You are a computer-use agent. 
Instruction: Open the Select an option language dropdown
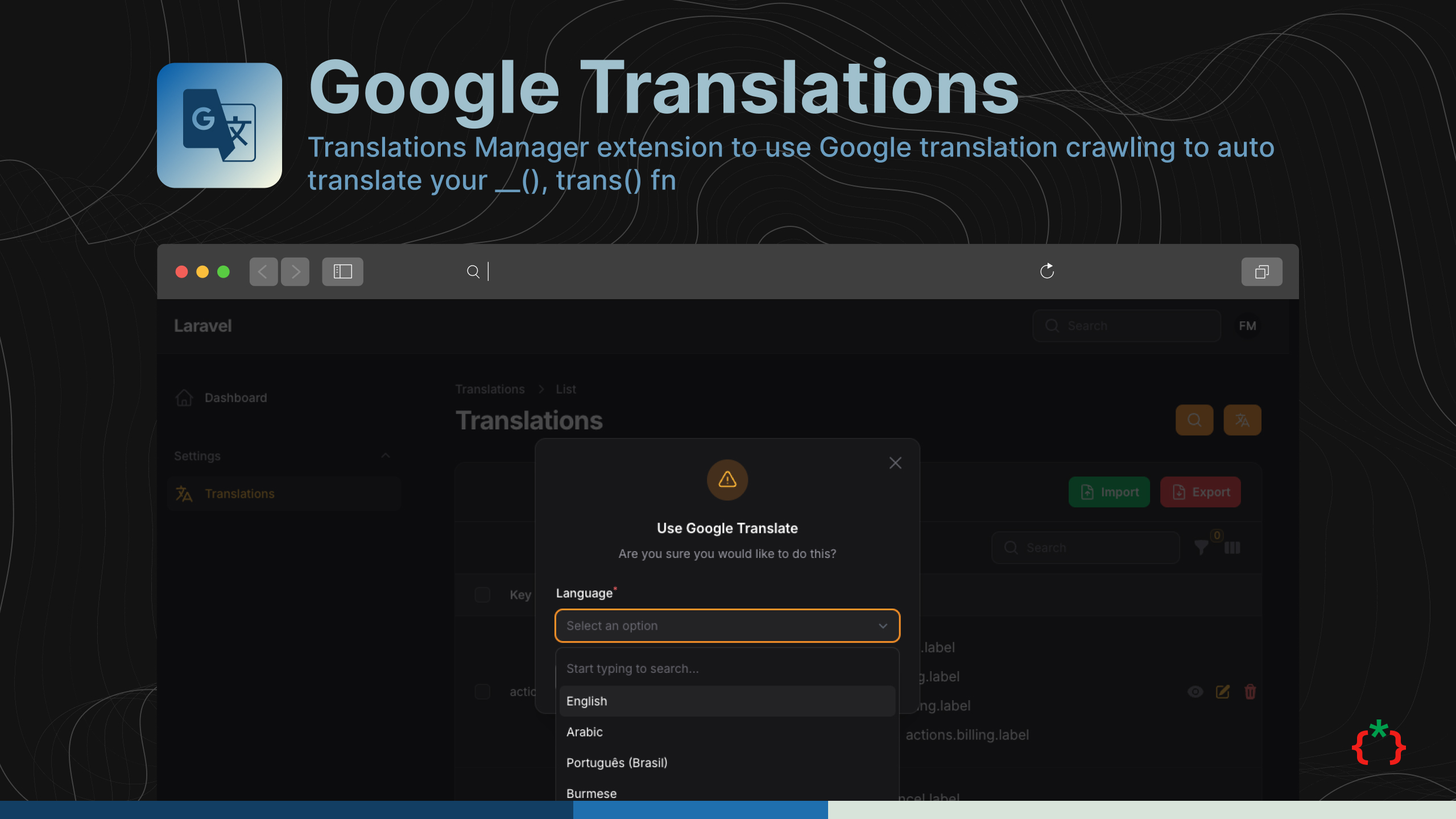[727, 626]
